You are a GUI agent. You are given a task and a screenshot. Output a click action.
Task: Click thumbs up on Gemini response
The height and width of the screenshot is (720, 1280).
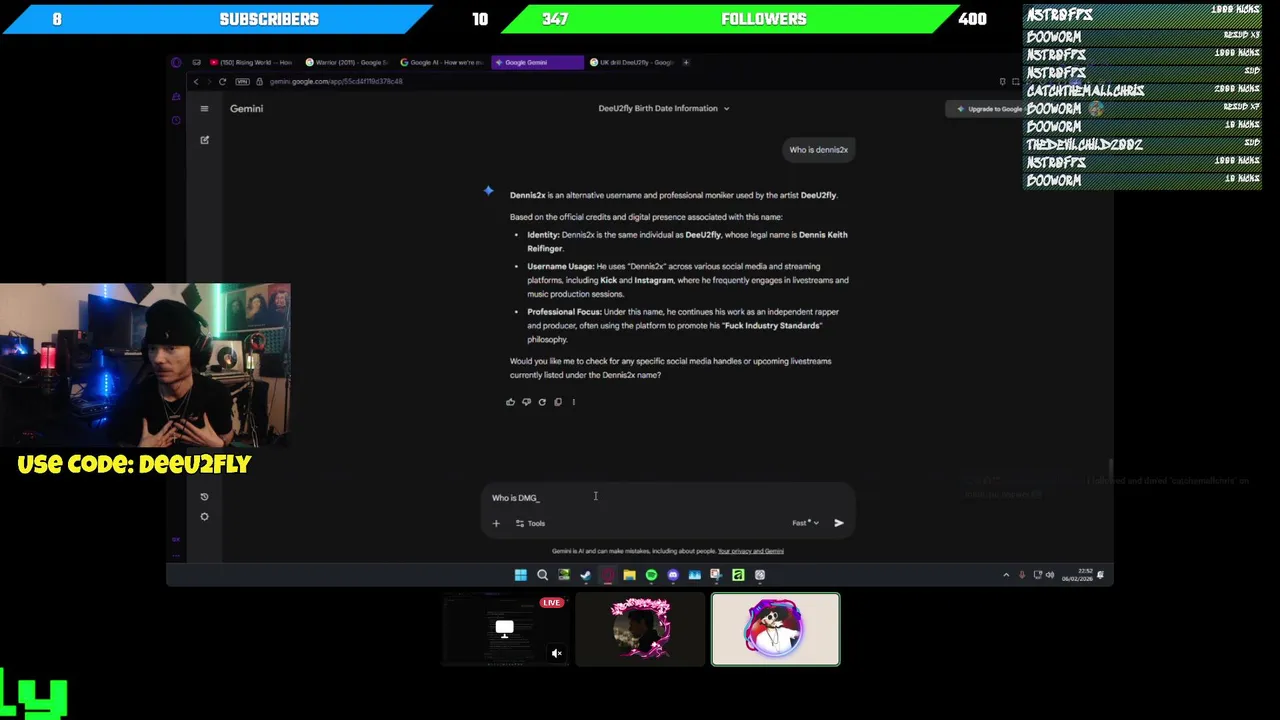pos(510,402)
